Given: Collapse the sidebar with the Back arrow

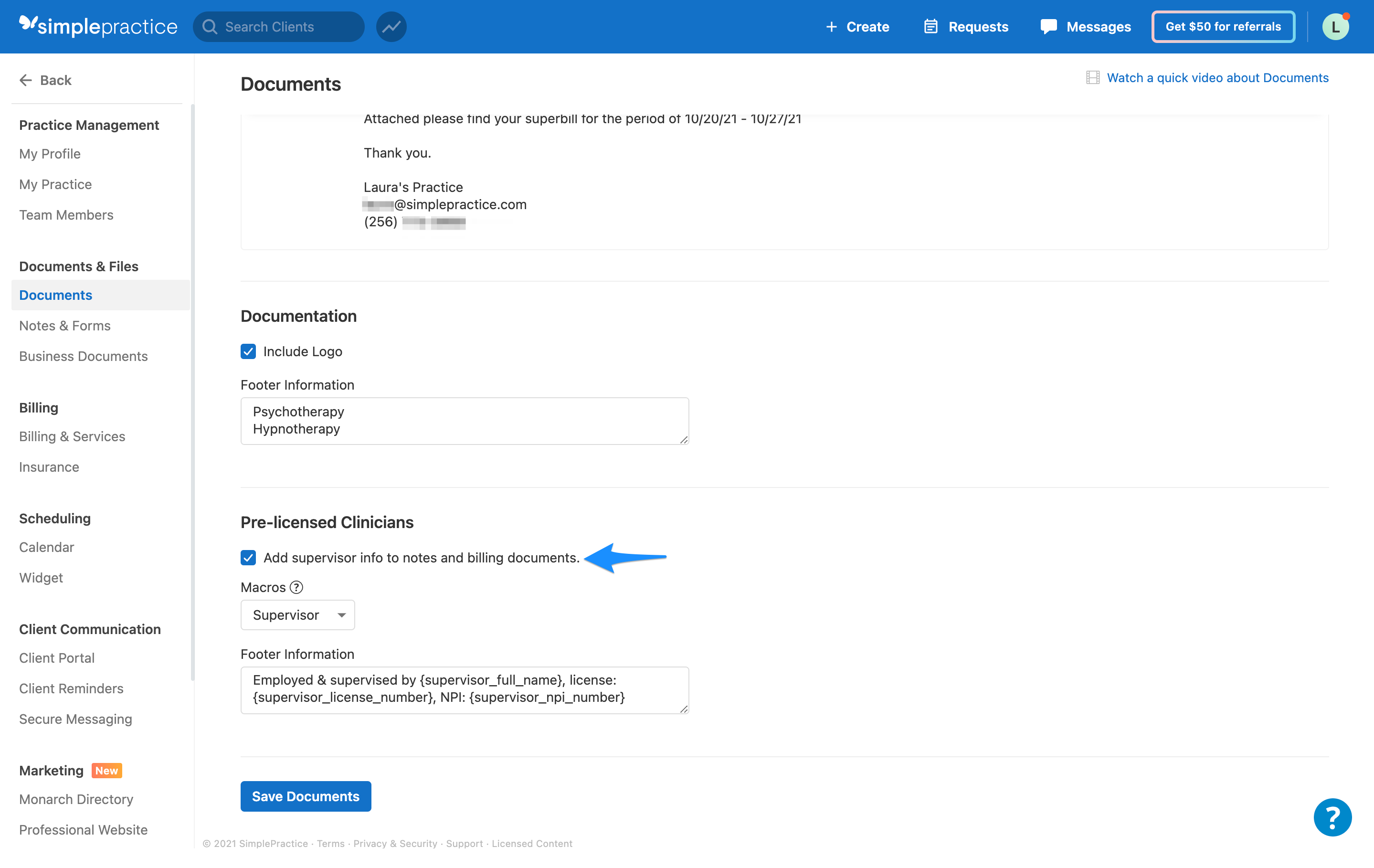Looking at the screenshot, I should pyautogui.click(x=26, y=80).
